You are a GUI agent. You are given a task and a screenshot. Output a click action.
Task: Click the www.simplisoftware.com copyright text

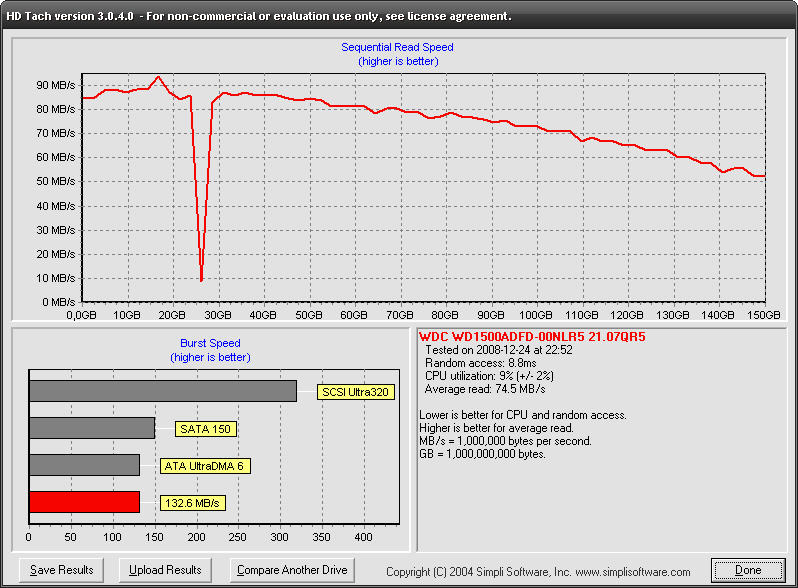(x=633, y=572)
